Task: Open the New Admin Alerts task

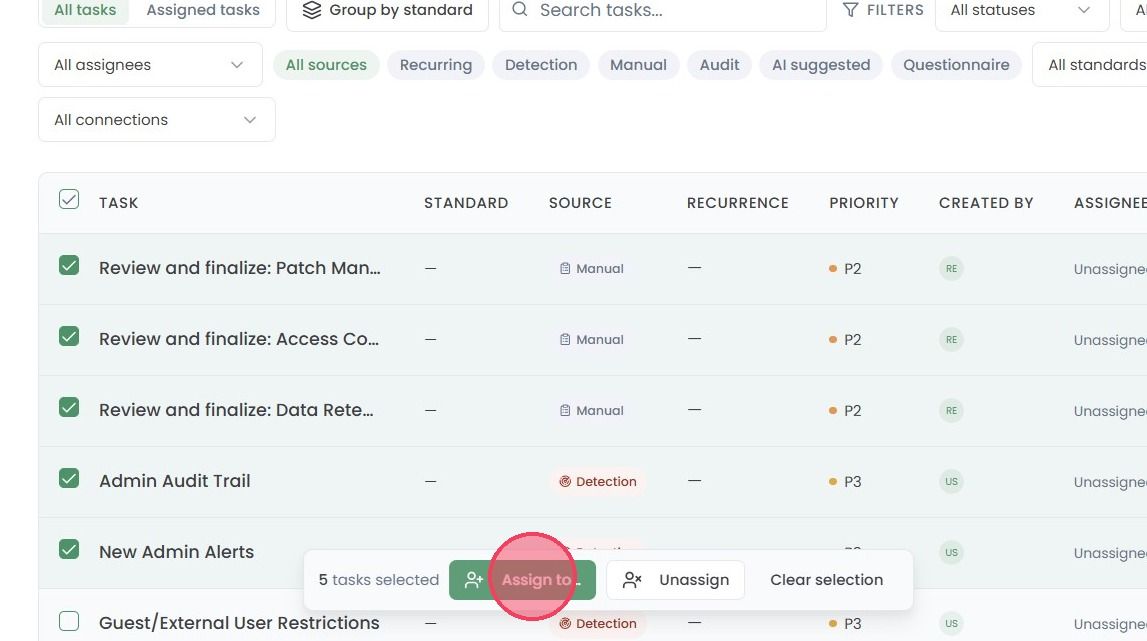Action: tap(176, 552)
